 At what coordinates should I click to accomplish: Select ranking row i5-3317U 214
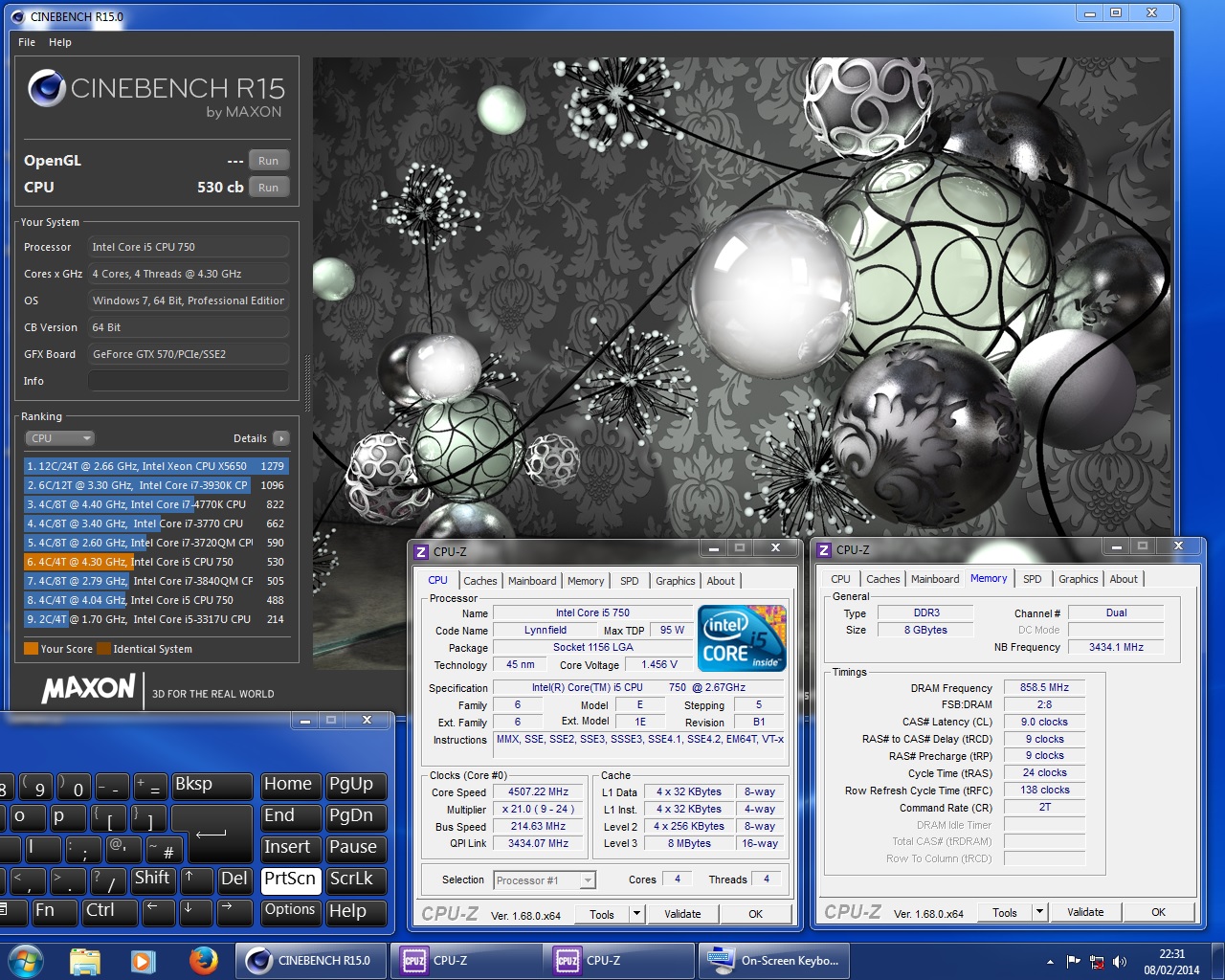tap(156, 619)
